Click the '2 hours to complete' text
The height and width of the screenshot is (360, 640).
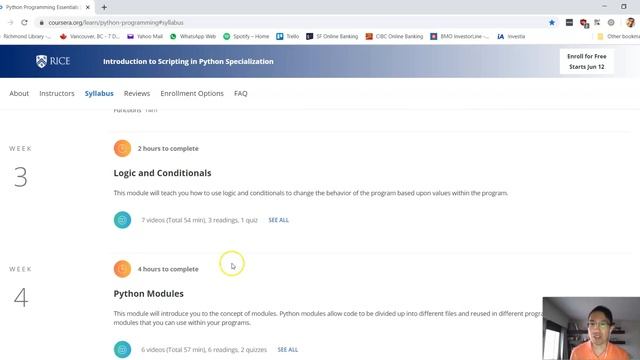[x=168, y=149]
